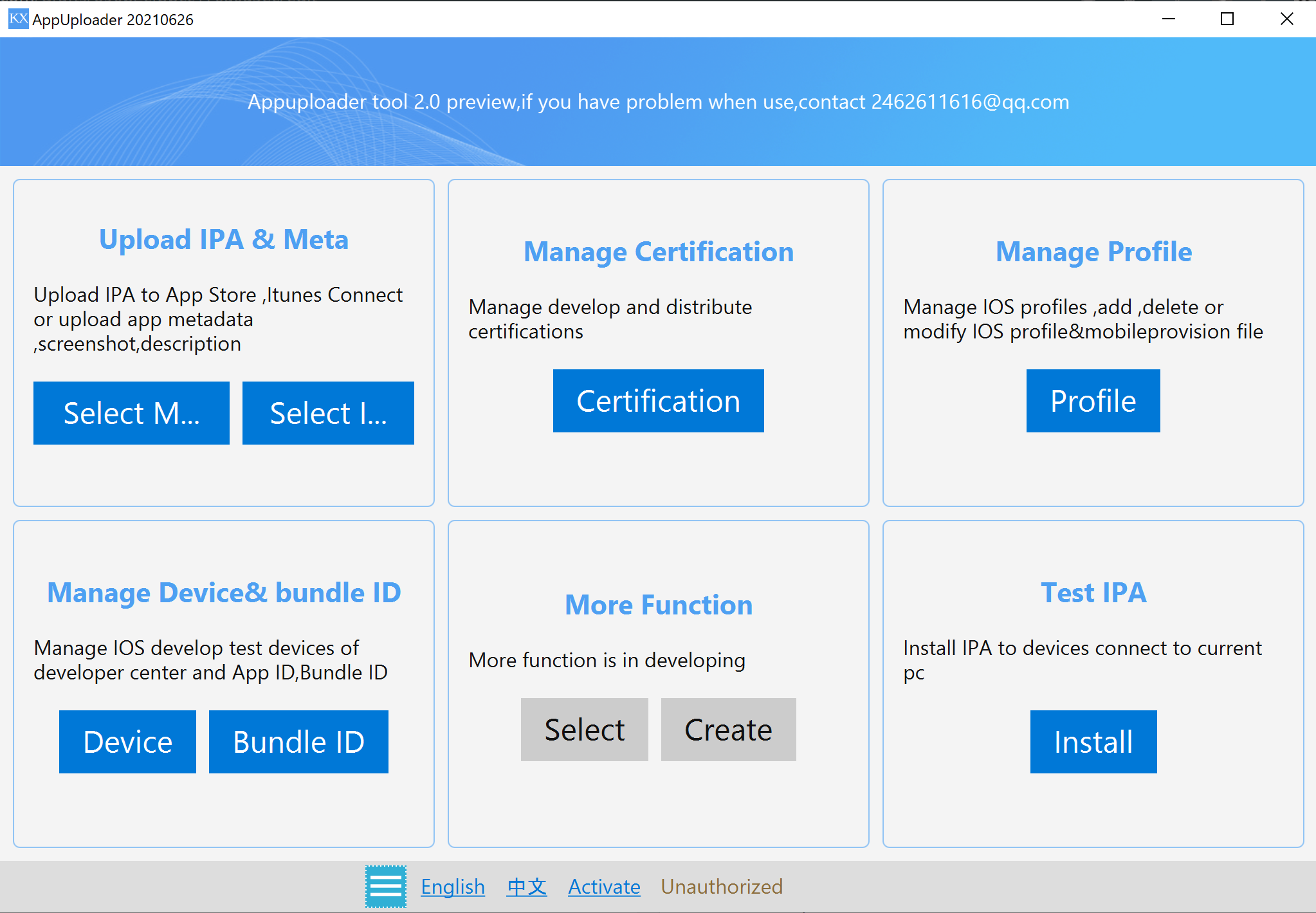Click the Manage Certification card heading

(658, 252)
